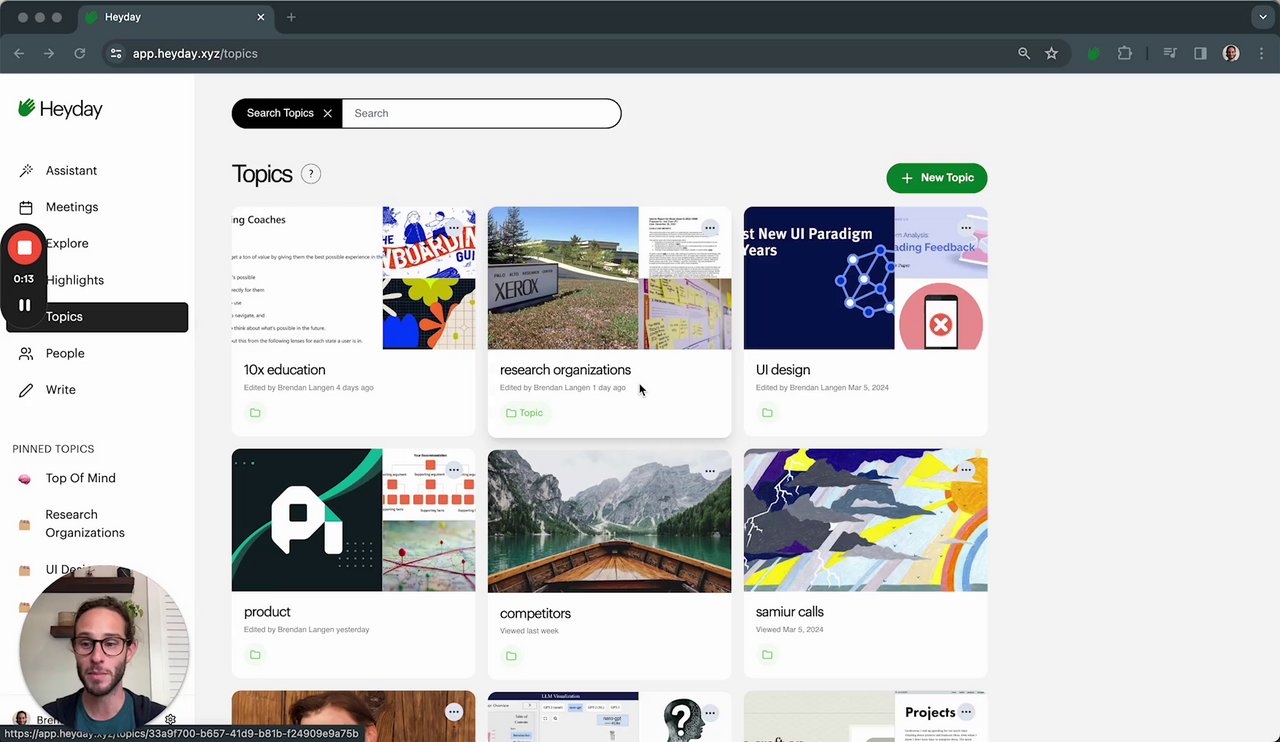Viewport: 1280px width, 742px height.
Task: Click the Assistant magic wand icon
Action: [x=26, y=171]
